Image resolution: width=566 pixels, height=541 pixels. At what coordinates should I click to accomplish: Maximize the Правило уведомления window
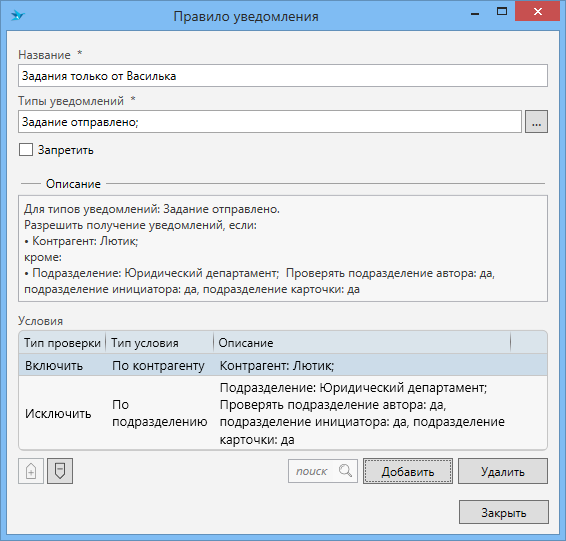502,12
